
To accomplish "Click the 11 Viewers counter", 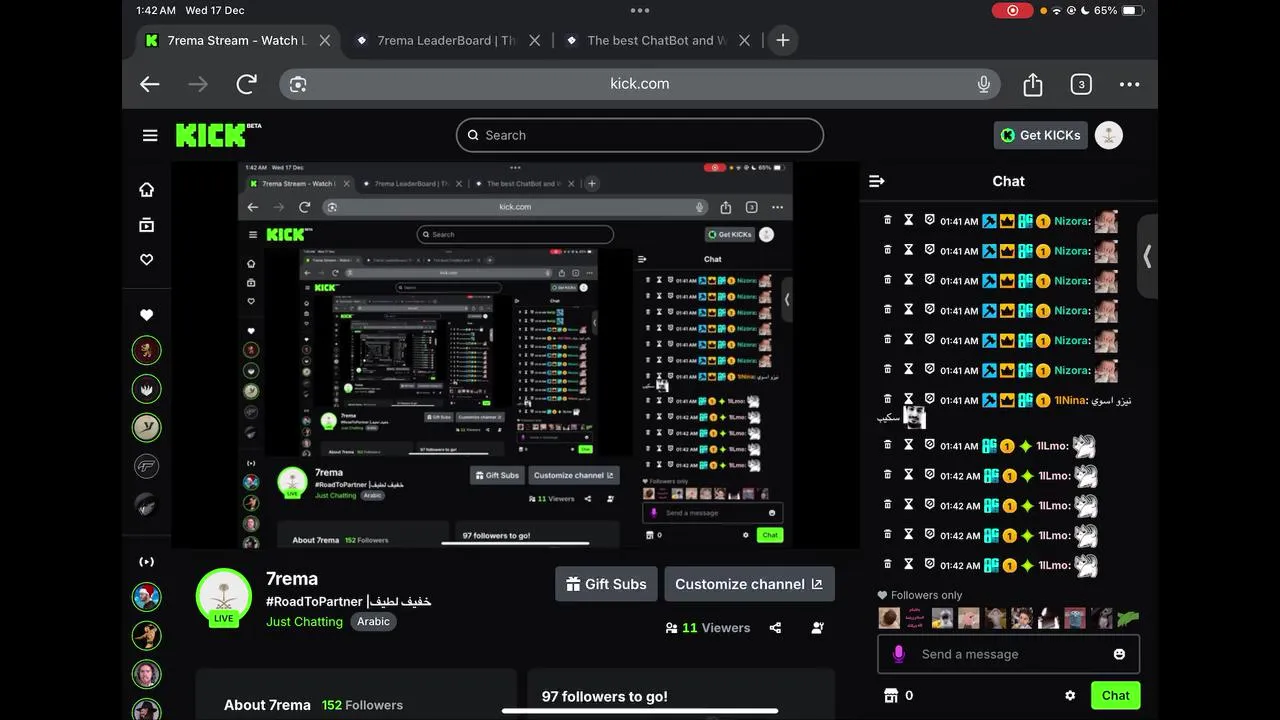I will click(x=708, y=628).
